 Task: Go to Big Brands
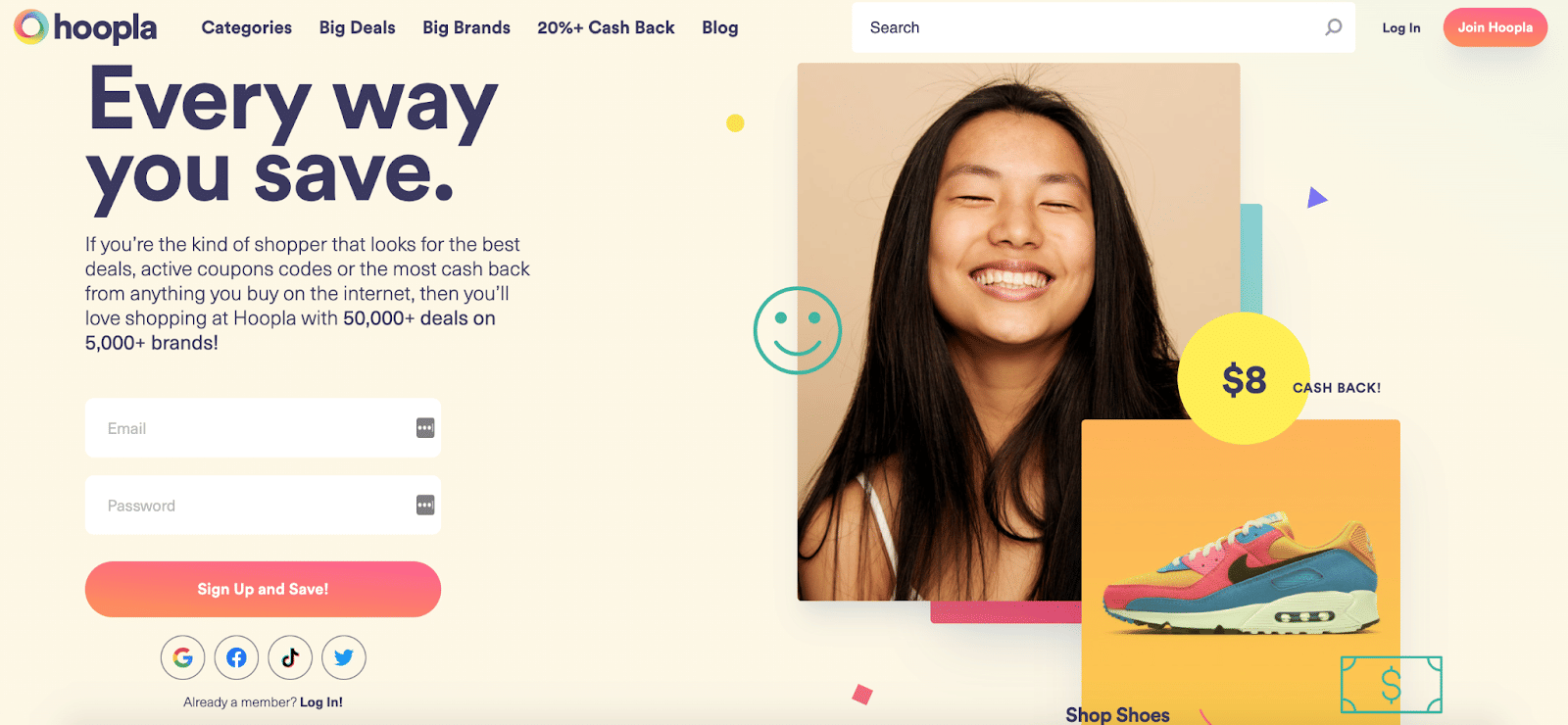(x=466, y=27)
